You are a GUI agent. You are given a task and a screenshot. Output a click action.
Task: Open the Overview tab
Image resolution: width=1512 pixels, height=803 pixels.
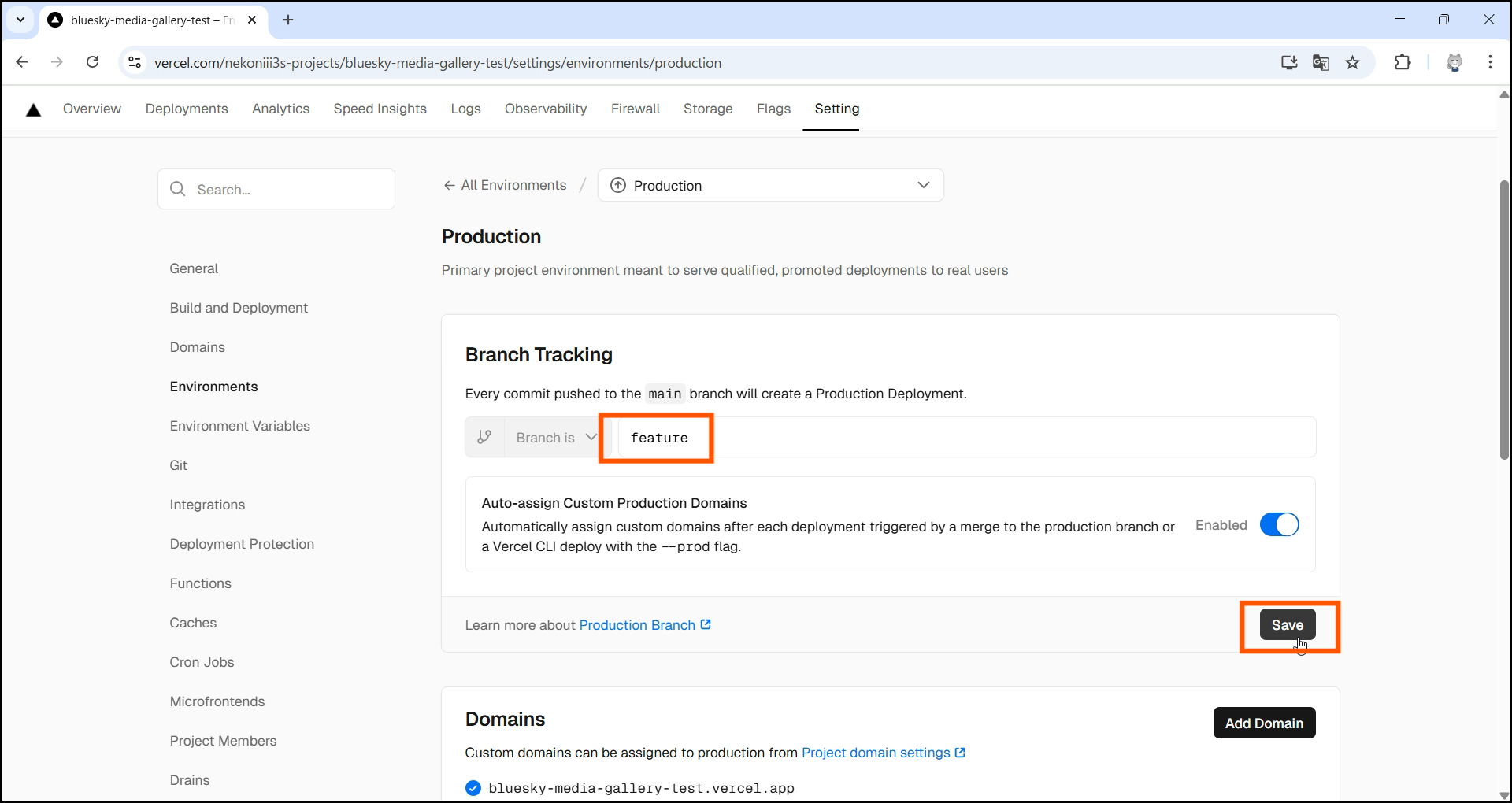point(92,109)
